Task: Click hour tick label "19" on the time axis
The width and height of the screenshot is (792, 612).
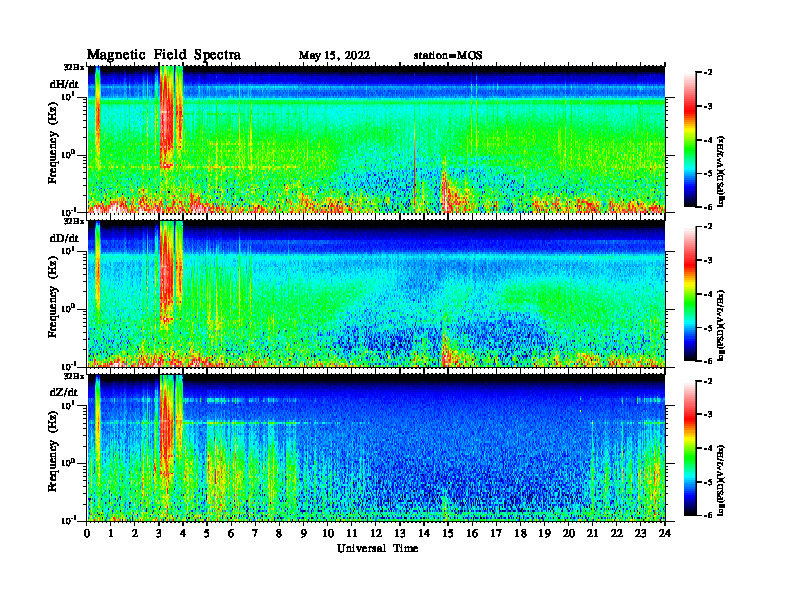Action: point(544,534)
